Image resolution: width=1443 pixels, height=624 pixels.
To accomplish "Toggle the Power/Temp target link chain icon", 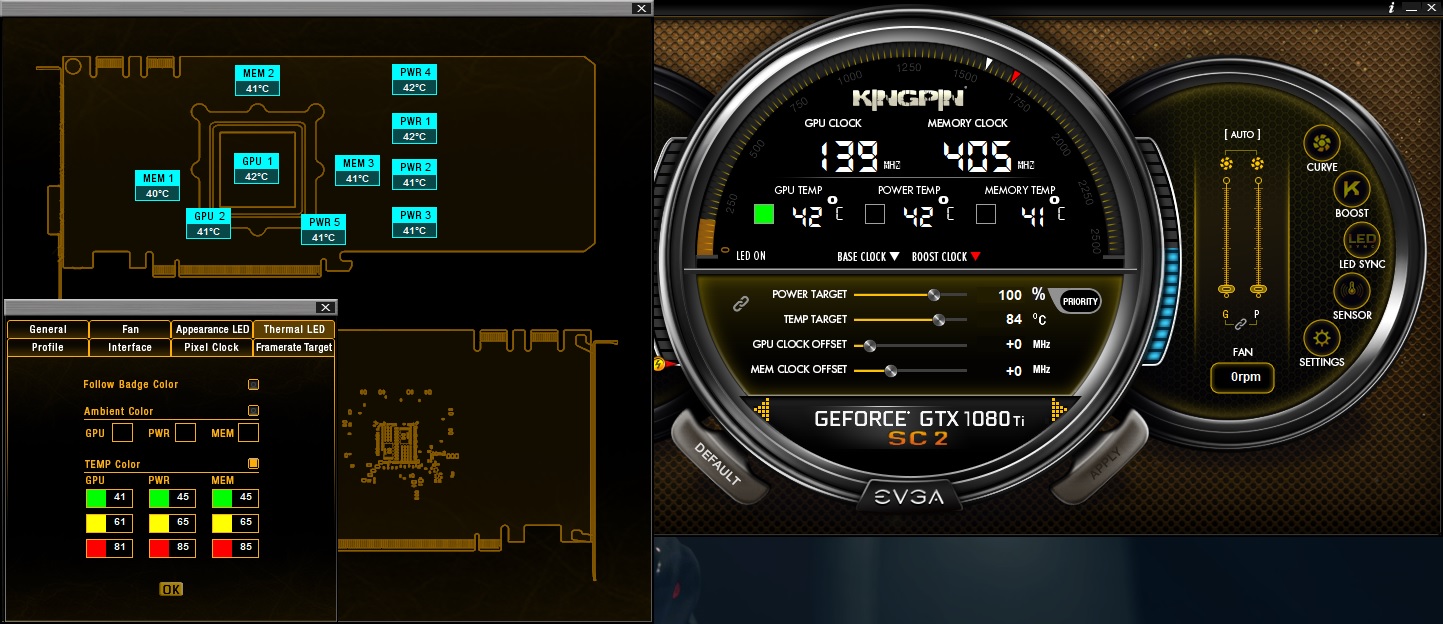I will tap(741, 303).
